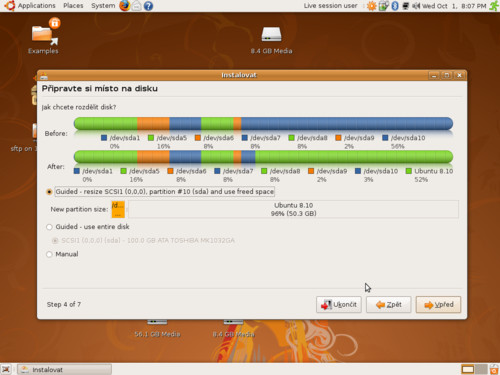Click the volume speaker tray icon
This screenshot has width=500, height=375.
[x=416, y=6]
